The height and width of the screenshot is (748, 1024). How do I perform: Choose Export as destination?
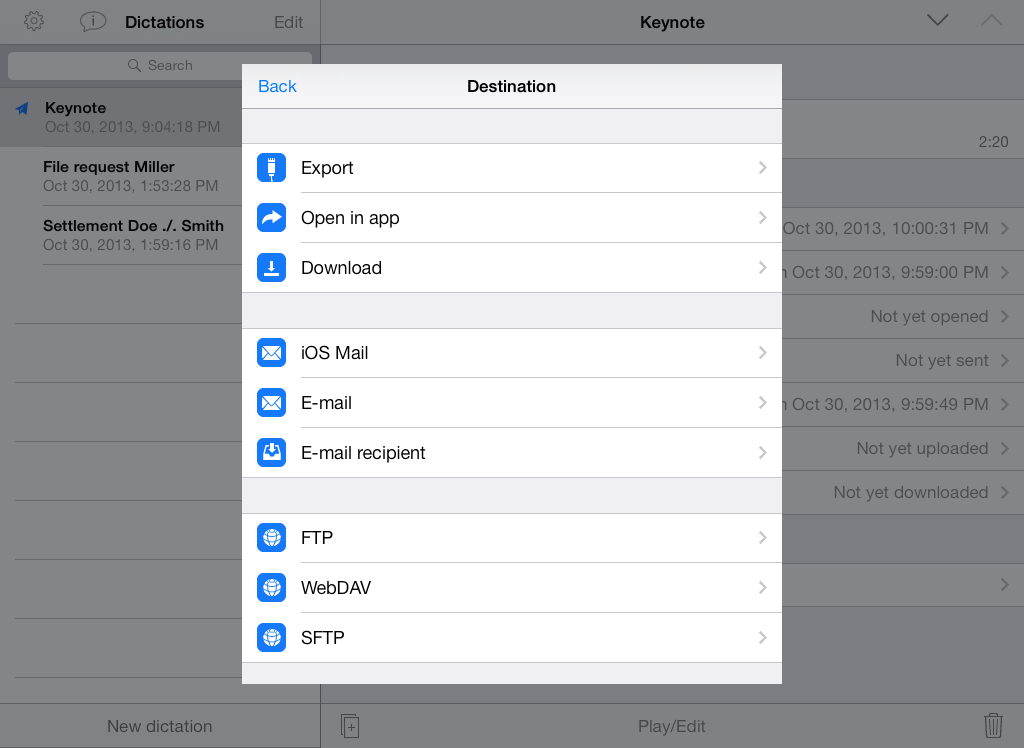[512, 168]
